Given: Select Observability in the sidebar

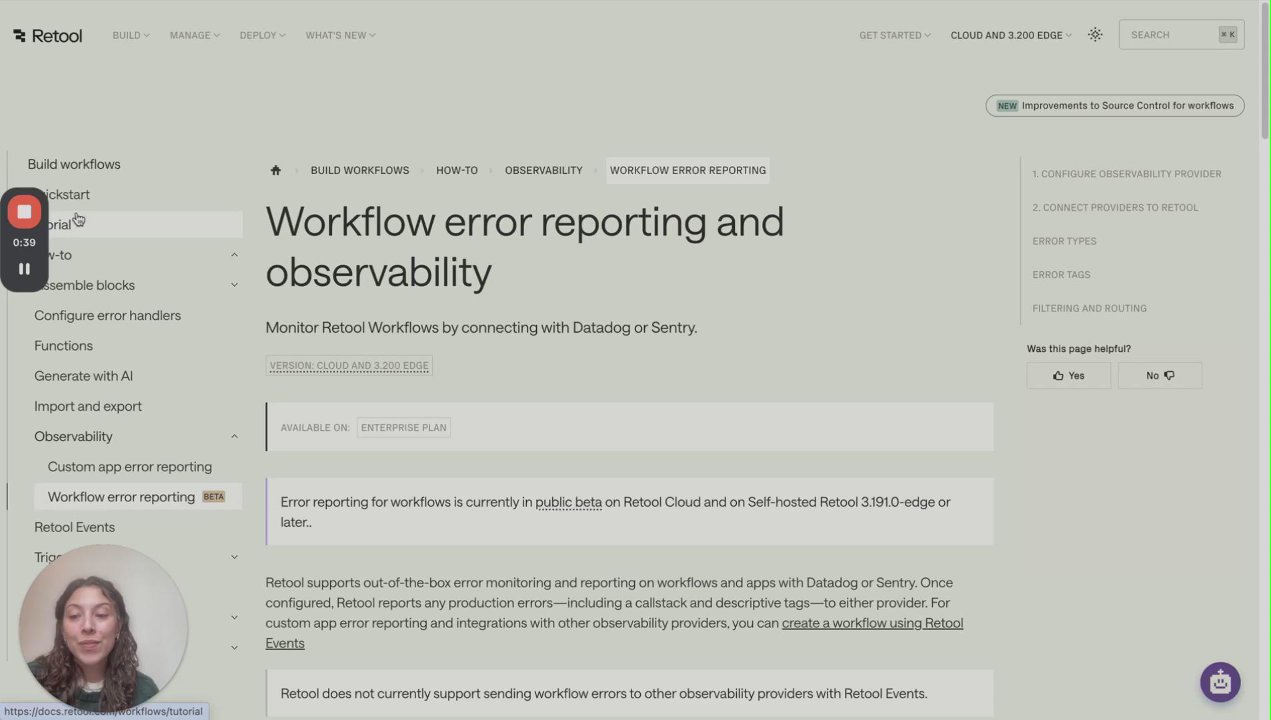Looking at the screenshot, I should click(x=73, y=436).
